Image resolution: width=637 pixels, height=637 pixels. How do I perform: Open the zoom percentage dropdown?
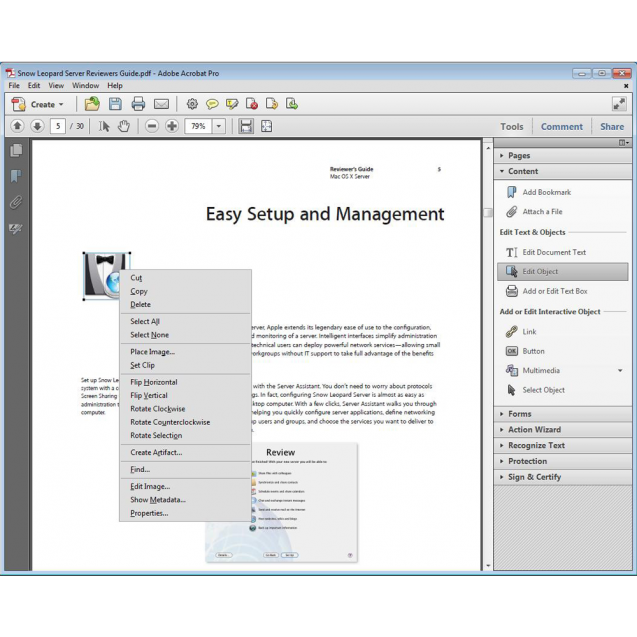pyautogui.click(x=219, y=126)
